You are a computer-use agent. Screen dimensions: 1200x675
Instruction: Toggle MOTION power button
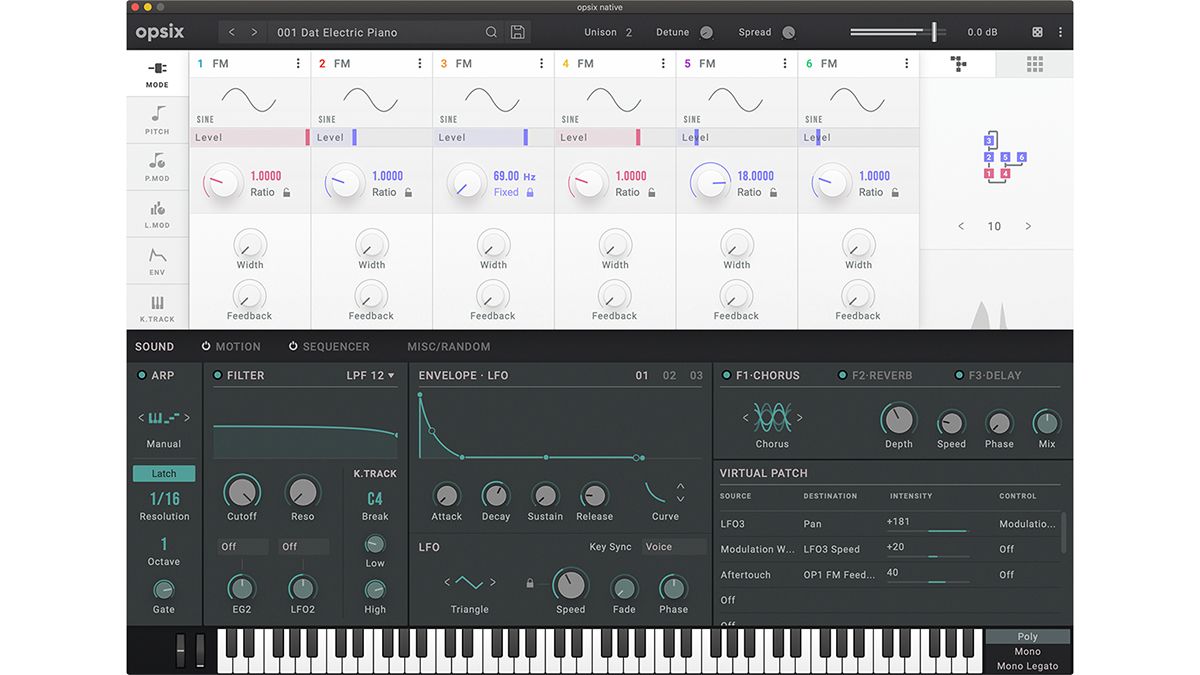click(206, 346)
